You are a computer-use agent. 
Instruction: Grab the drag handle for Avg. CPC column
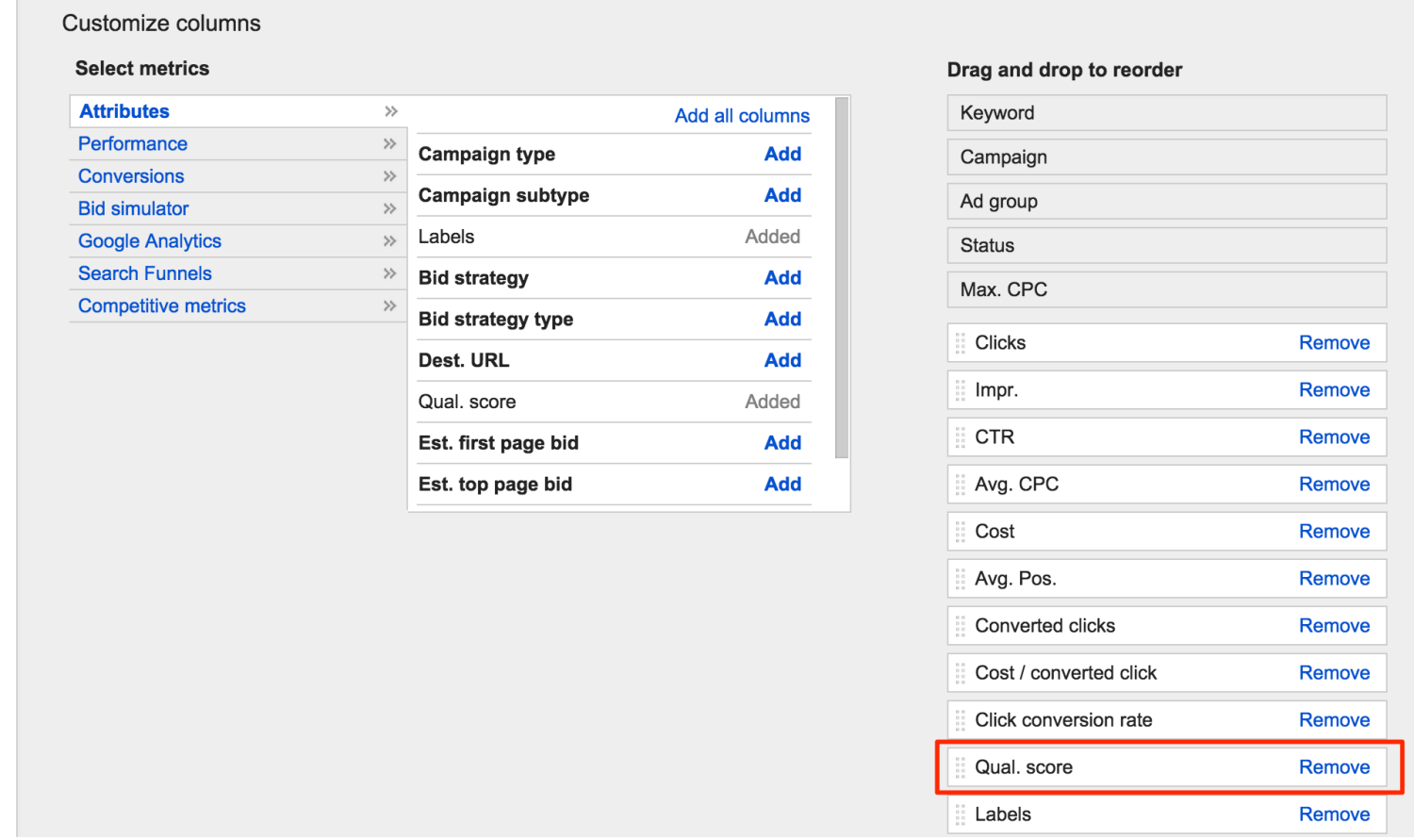961,485
